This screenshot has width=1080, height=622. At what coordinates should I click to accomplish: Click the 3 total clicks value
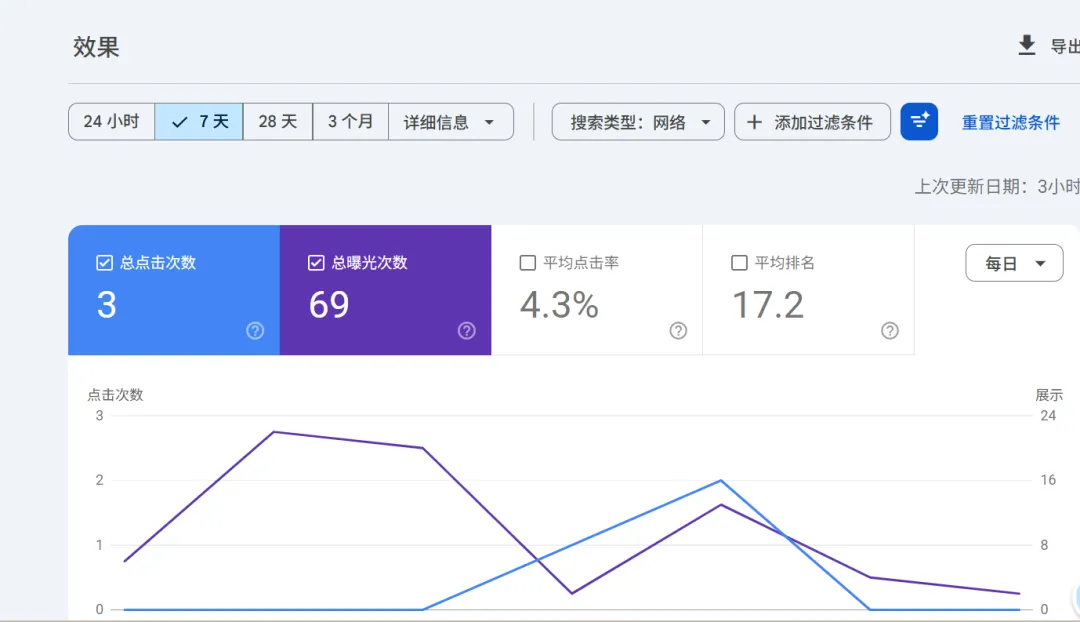pos(106,304)
